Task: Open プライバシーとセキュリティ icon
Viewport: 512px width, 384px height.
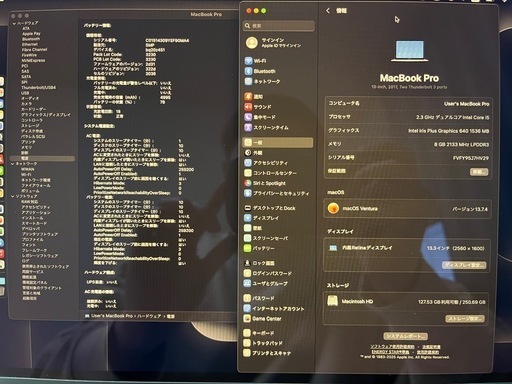Action: (x=248, y=193)
